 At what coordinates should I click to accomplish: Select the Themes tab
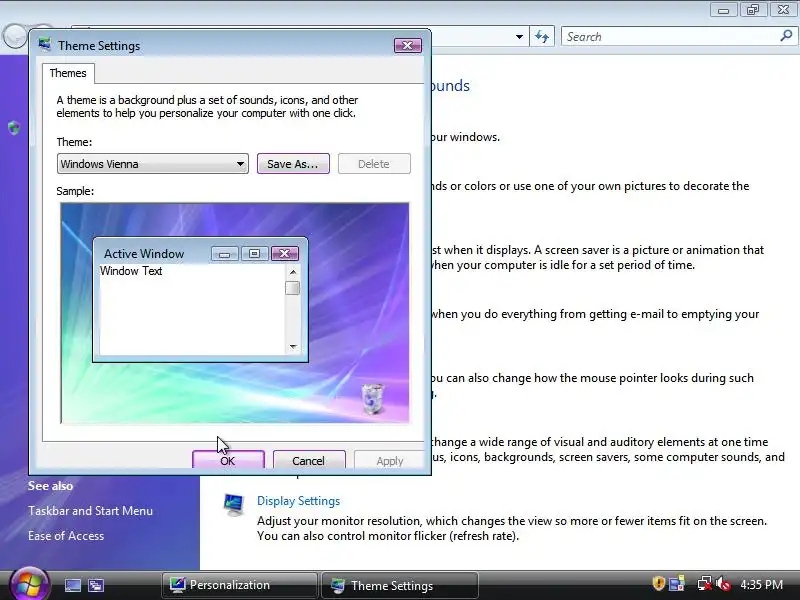[68, 73]
